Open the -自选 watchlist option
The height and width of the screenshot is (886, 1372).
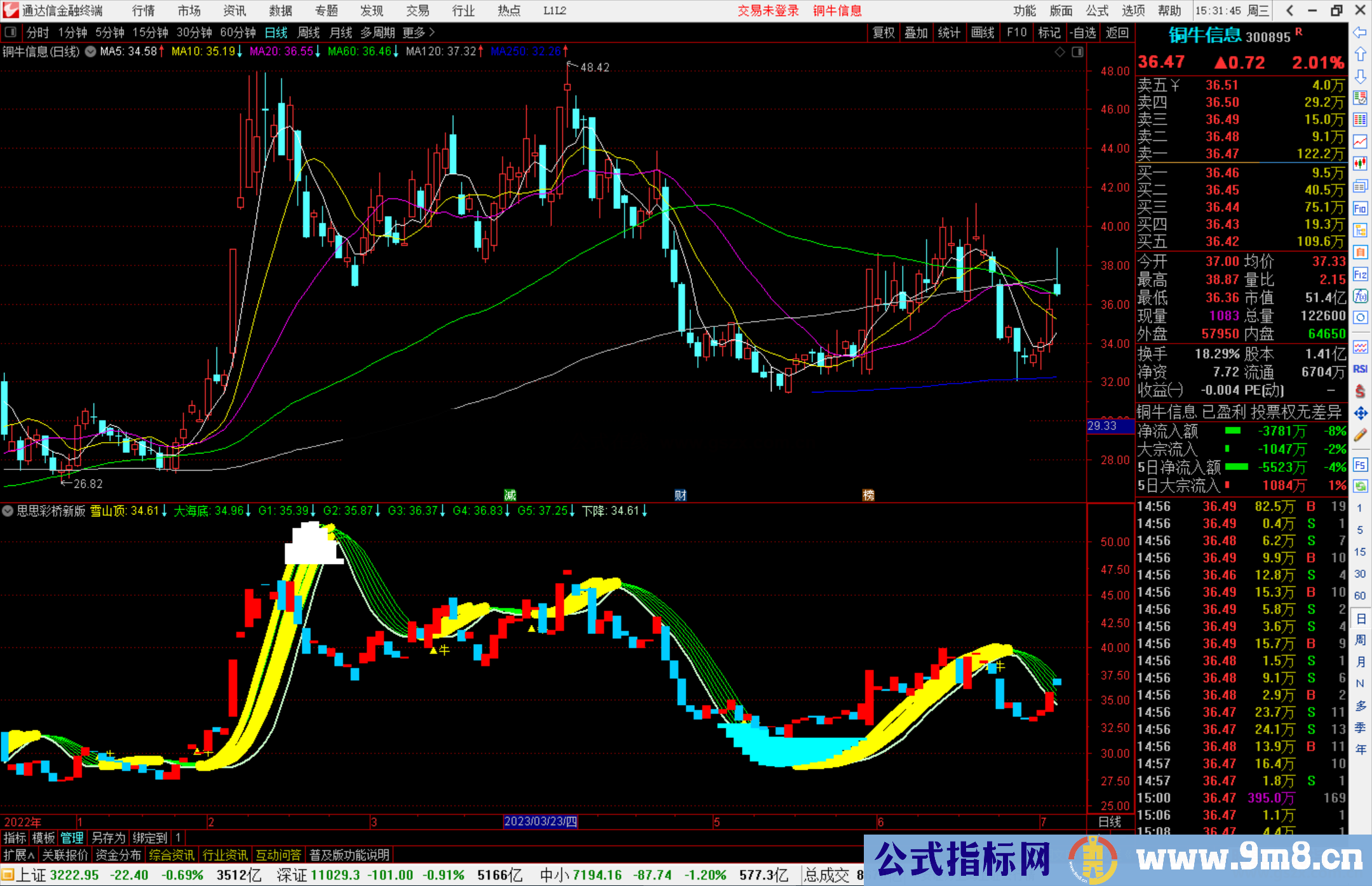tap(1083, 32)
